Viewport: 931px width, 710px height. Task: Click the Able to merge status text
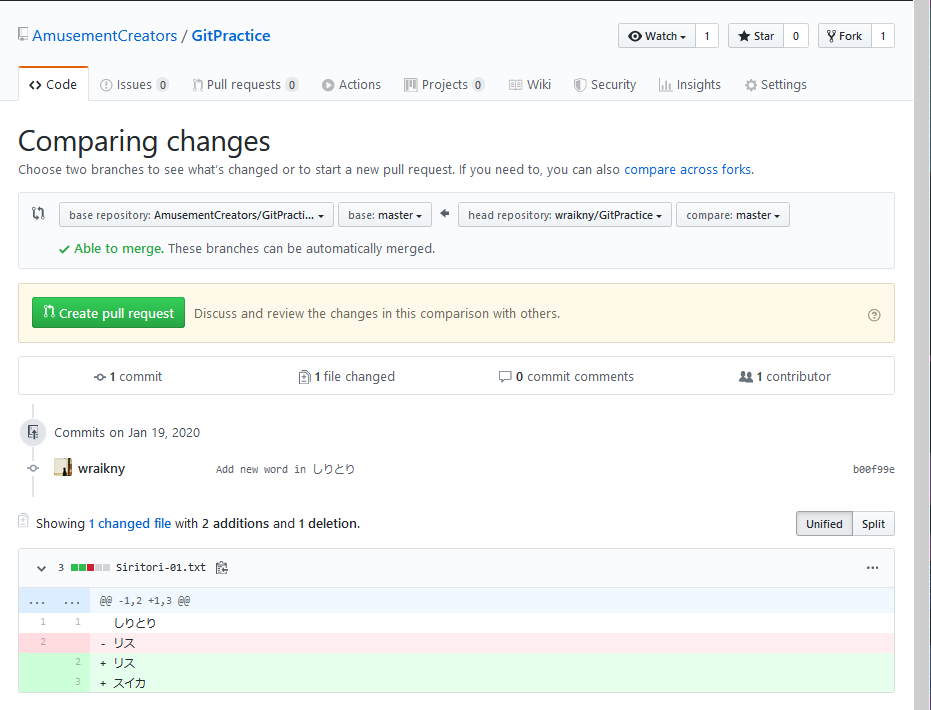(119, 249)
